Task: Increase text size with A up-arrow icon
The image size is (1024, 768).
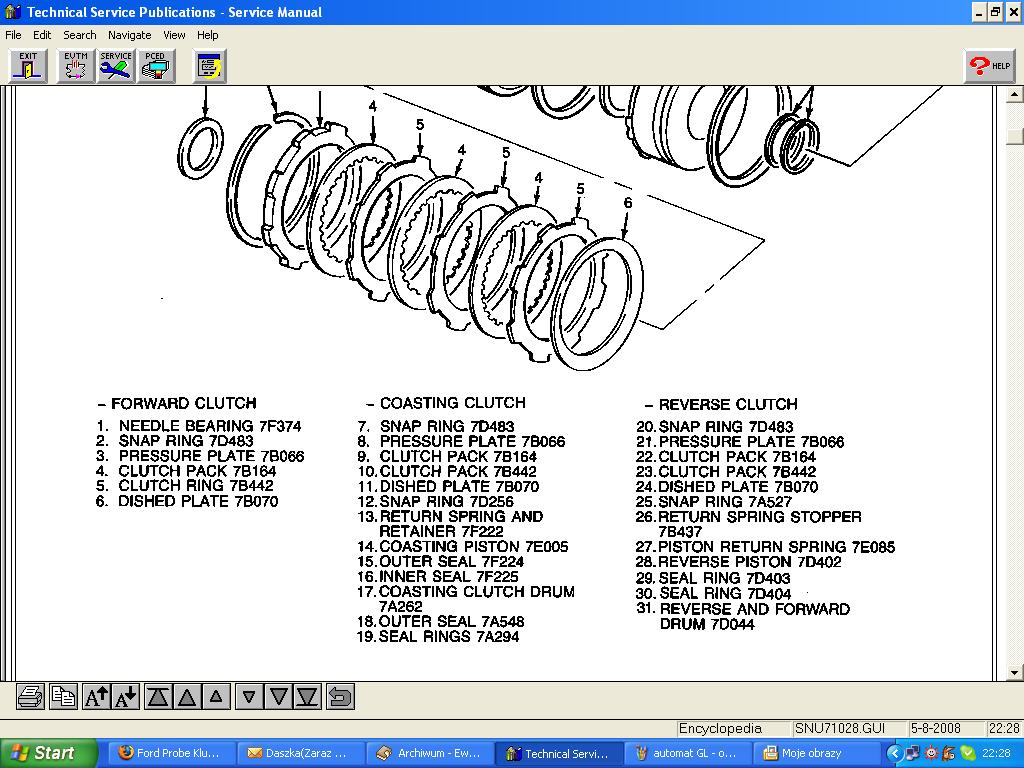Action: pyautogui.click(x=96, y=696)
